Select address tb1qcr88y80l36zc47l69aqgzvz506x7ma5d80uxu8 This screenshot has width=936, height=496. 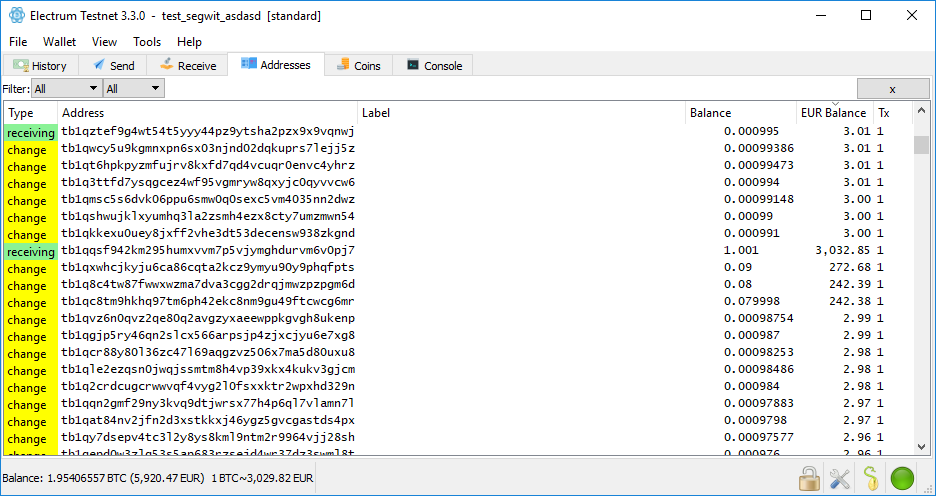208,353
